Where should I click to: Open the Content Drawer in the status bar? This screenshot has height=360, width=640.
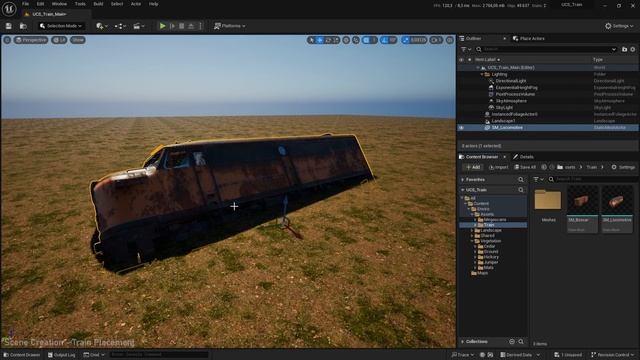point(22,355)
